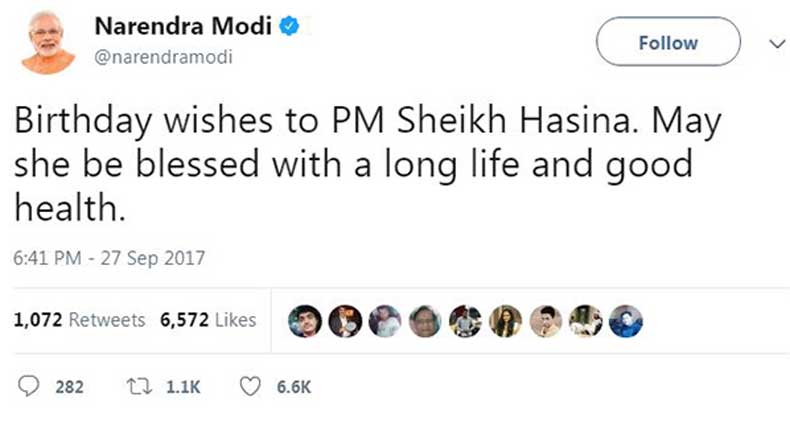Image resolution: width=790 pixels, height=425 pixels.
Task: Click the 282 reply count
Action: (69, 386)
